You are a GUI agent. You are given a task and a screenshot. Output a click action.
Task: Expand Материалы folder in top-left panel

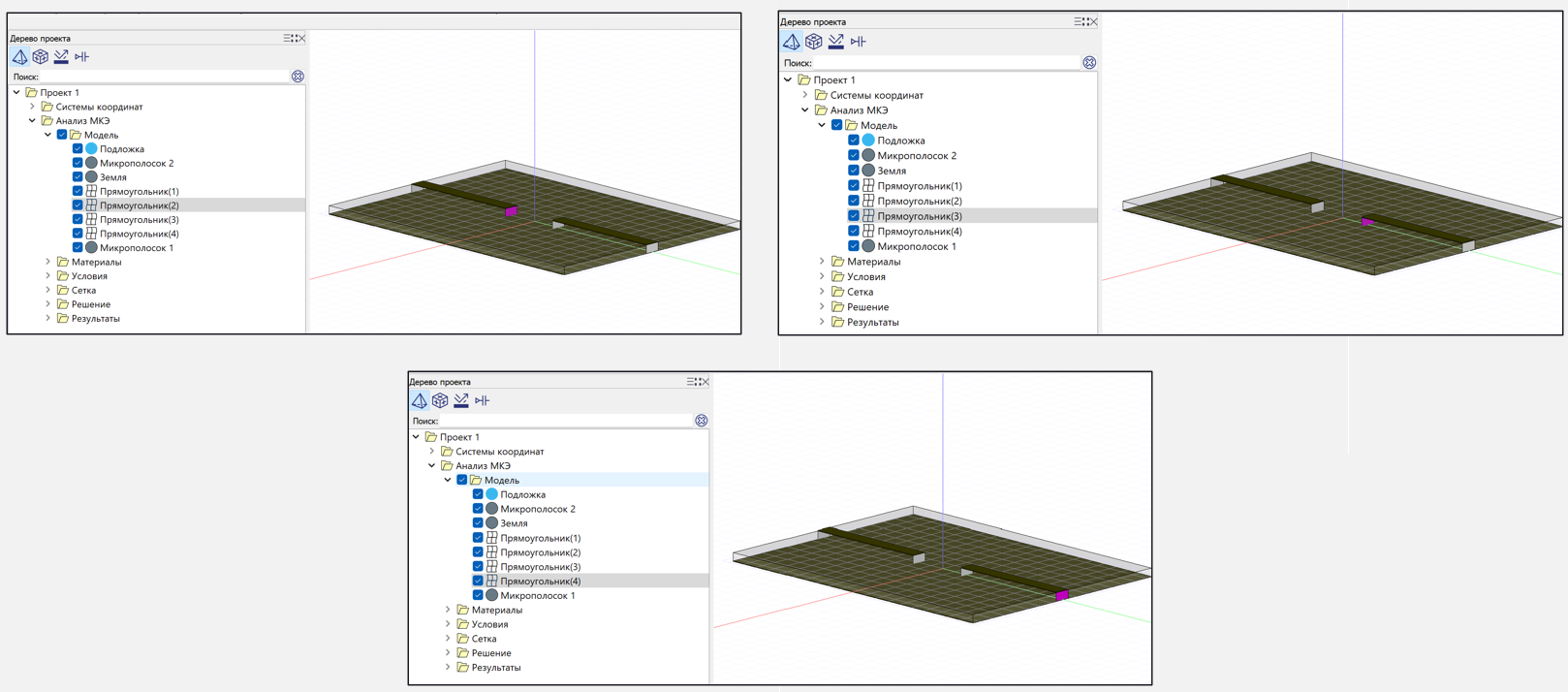pos(48,262)
